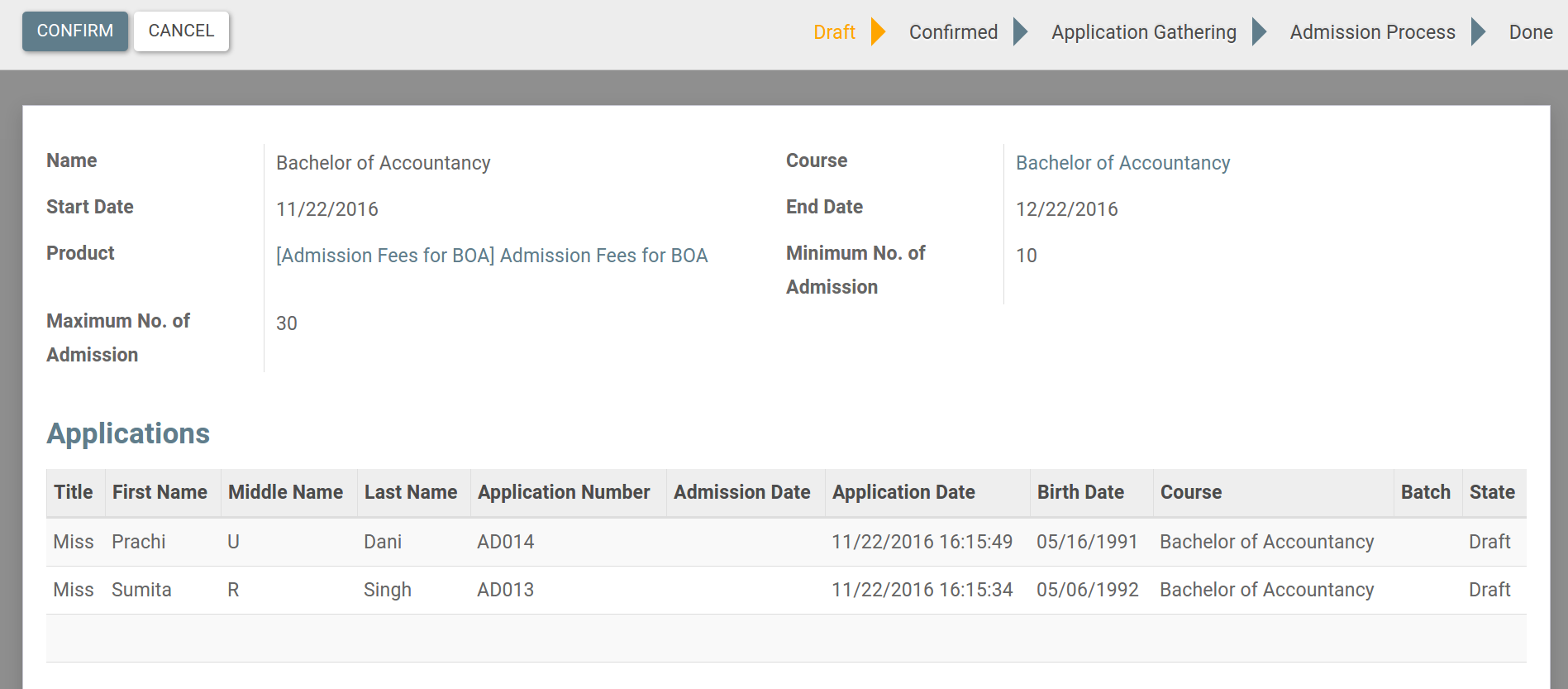Sort by Last Name column header
The image size is (1568, 689).
coord(411,492)
